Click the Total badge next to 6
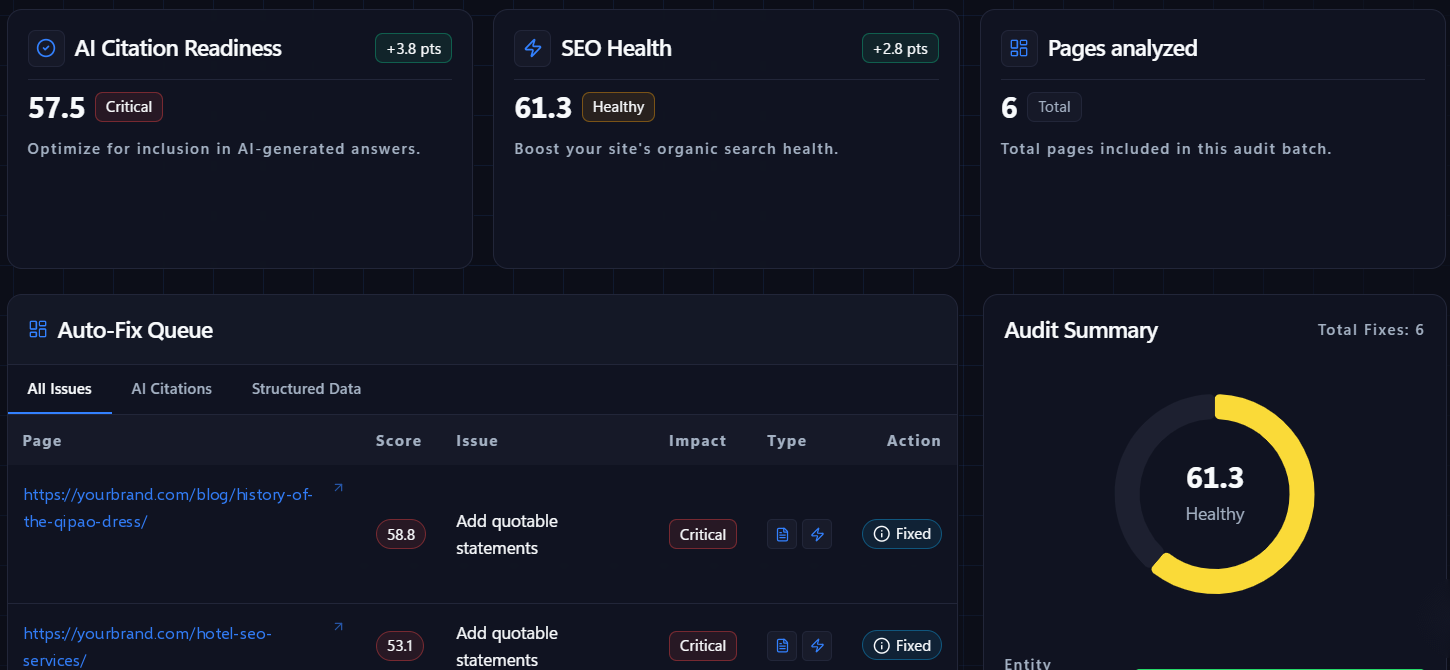The height and width of the screenshot is (670, 1450). tap(1054, 107)
